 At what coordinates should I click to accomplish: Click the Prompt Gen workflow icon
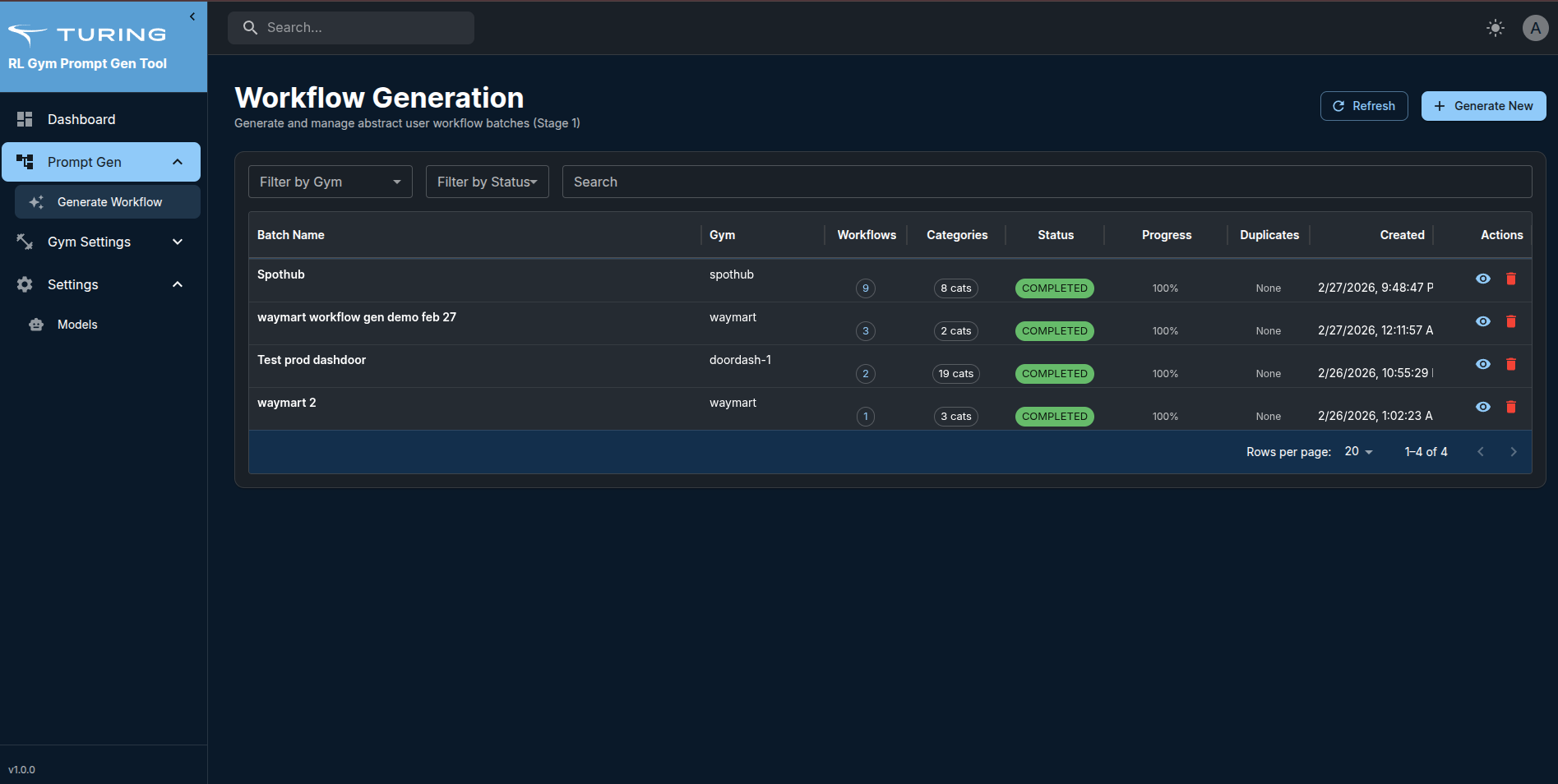(25, 161)
